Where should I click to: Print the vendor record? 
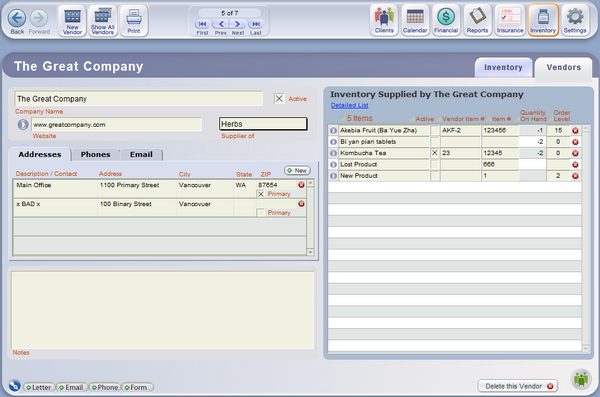[x=134, y=21]
